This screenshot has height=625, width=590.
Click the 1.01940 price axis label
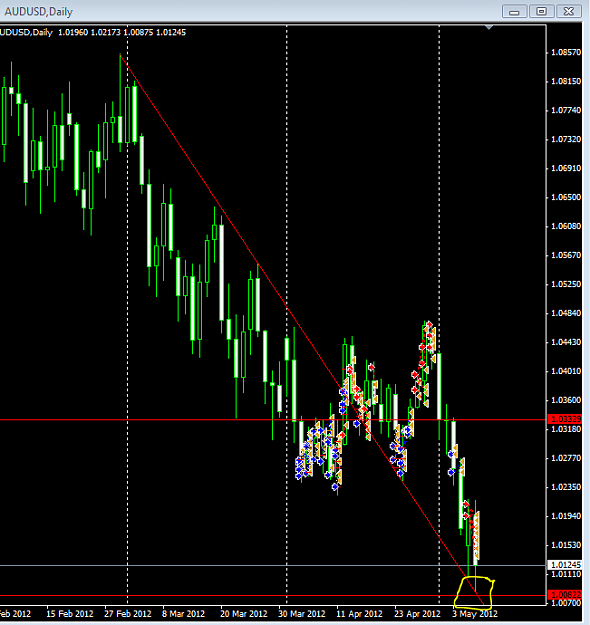coord(566,516)
